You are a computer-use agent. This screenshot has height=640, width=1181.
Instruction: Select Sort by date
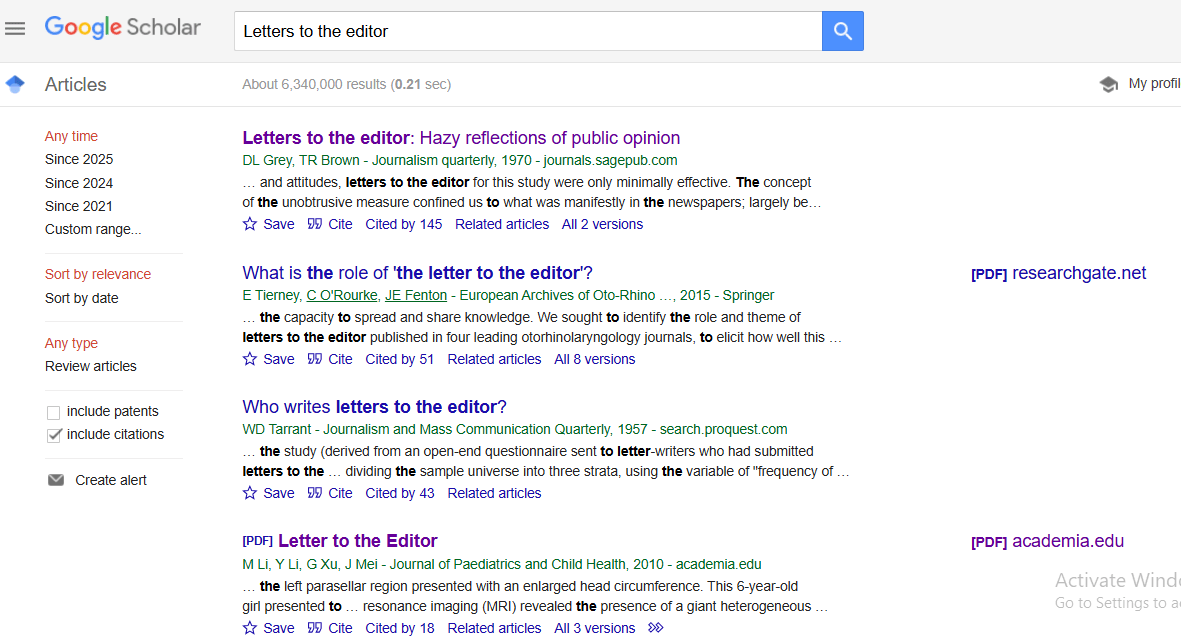(81, 298)
